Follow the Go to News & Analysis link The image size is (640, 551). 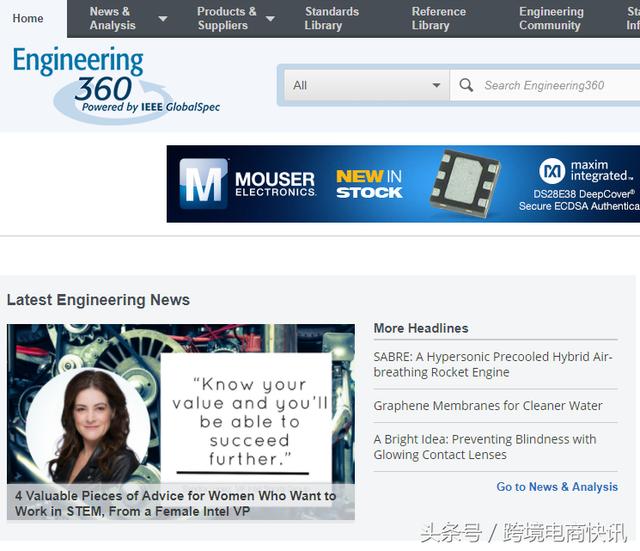[x=557, y=487]
